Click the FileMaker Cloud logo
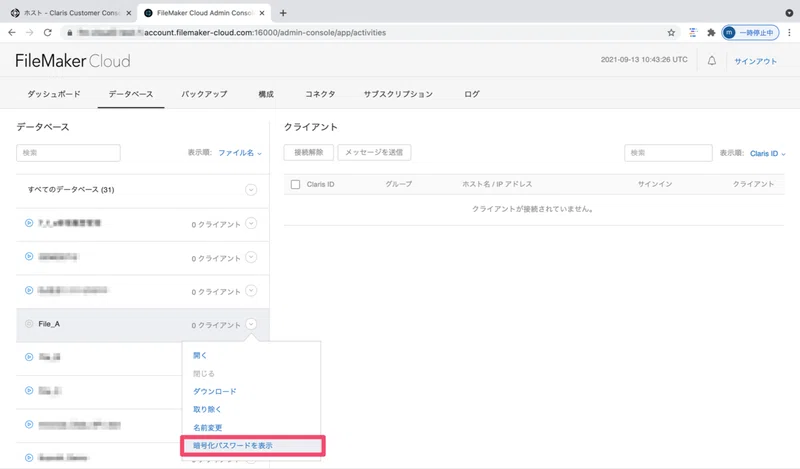The height and width of the screenshot is (469, 800). click(x=72, y=61)
